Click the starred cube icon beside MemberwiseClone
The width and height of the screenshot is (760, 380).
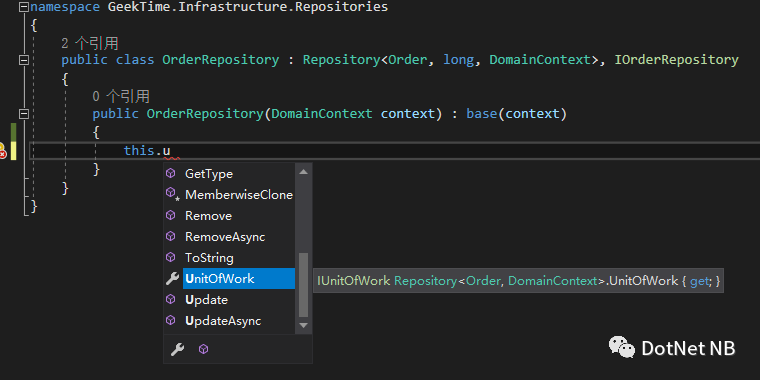[172, 194]
